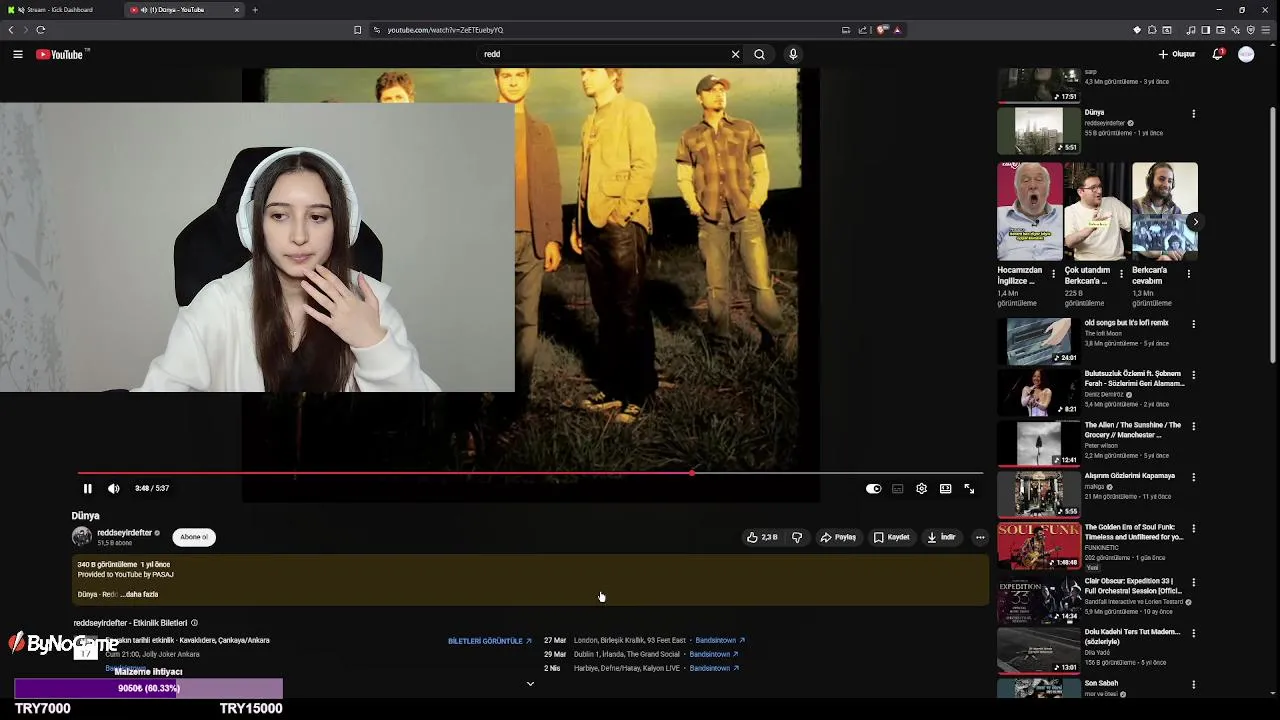Screen dimensions: 1280x720
Task: Open the browser main hamburger menu
Action: click(x=1266, y=30)
